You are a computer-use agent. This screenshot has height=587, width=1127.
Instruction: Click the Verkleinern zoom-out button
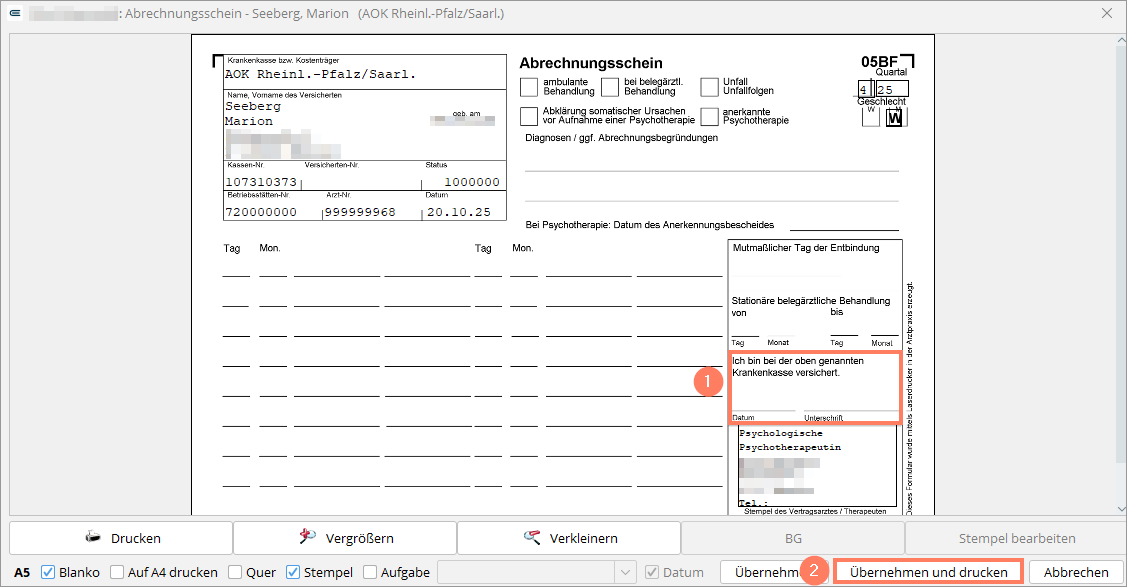pyautogui.click(x=569, y=538)
